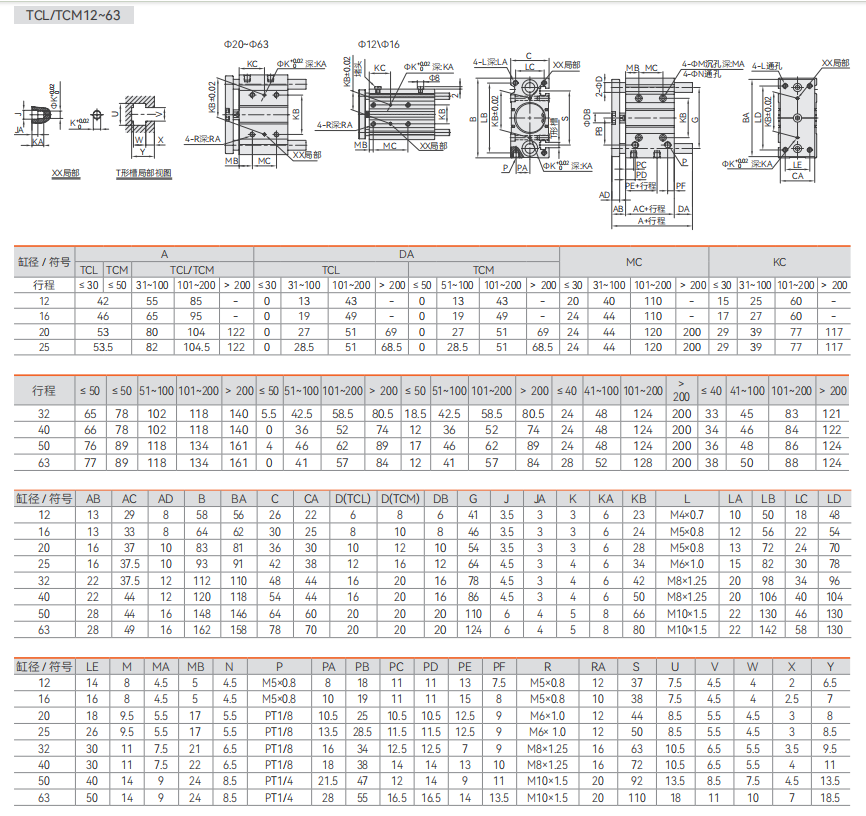This screenshot has width=866, height=816.
Task: Click the A+行程 dimension label
Action: click(x=650, y=220)
